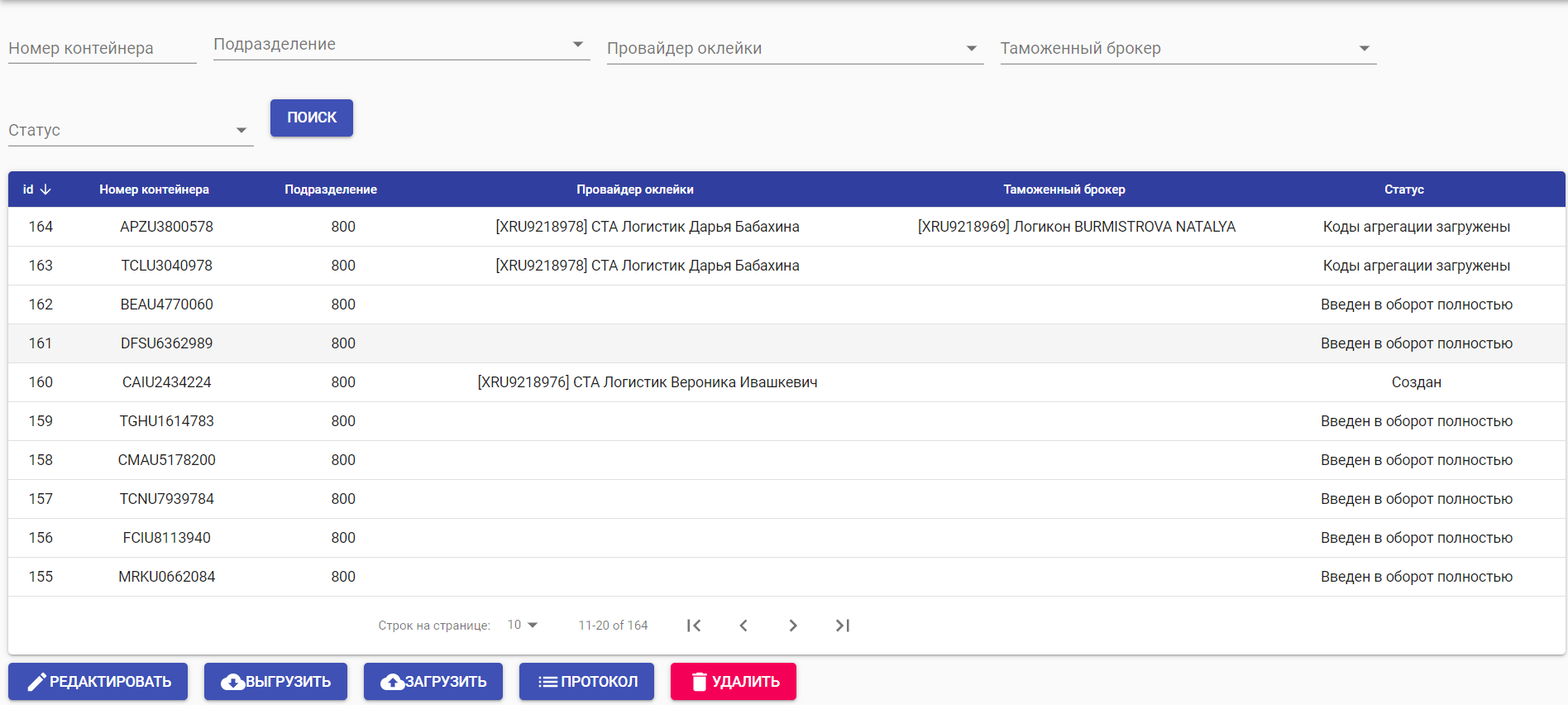Open the ПРОТОКОЛ list button
Image resolution: width=1568 pixels, height=705 pixels.
point(586,682)
